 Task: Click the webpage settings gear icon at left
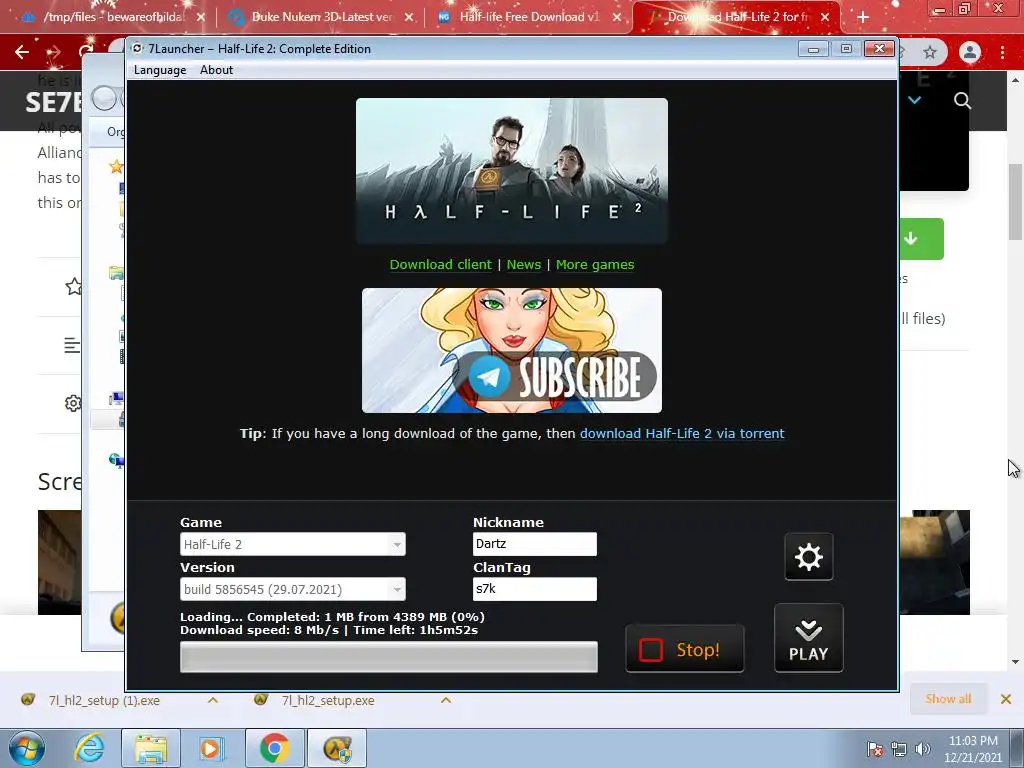[x=73, y=403]
